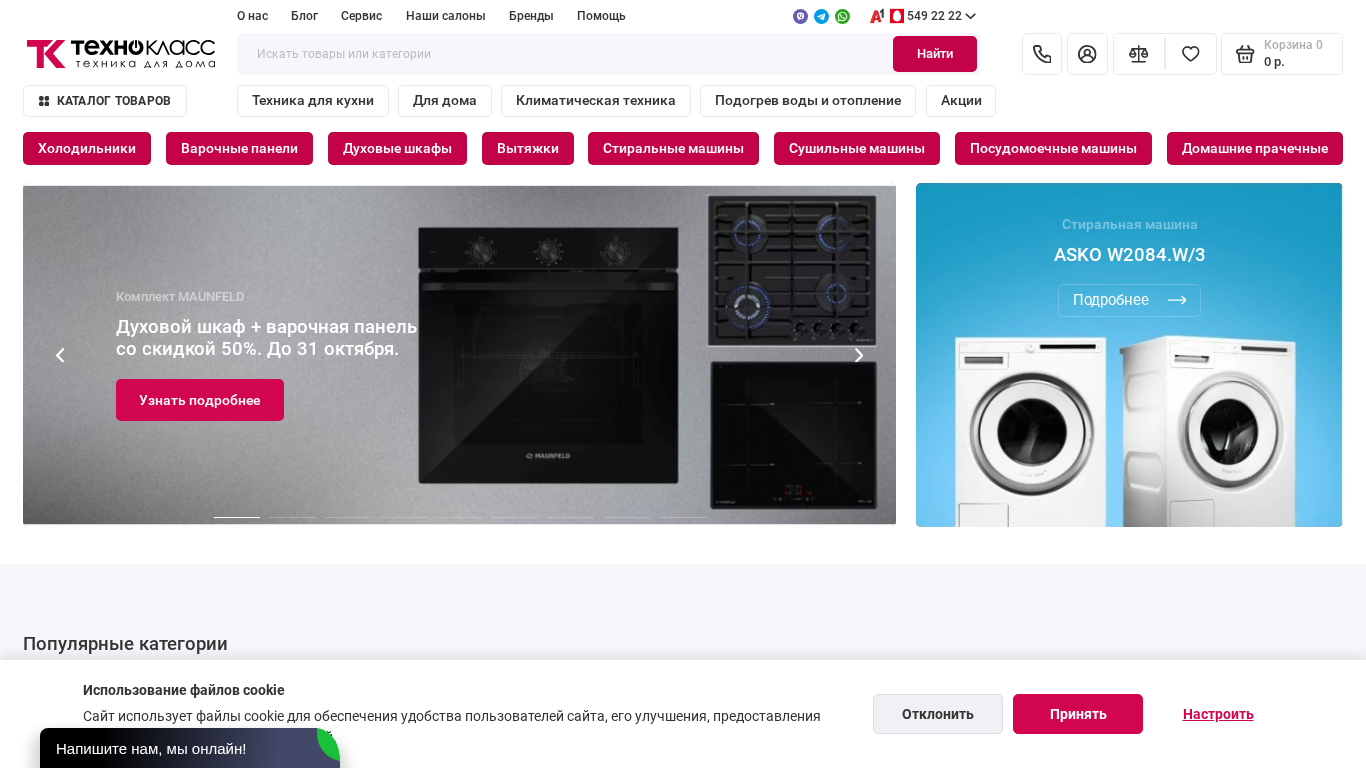
Task: Select the Домашние прачечные category button
Action: 1255,148
